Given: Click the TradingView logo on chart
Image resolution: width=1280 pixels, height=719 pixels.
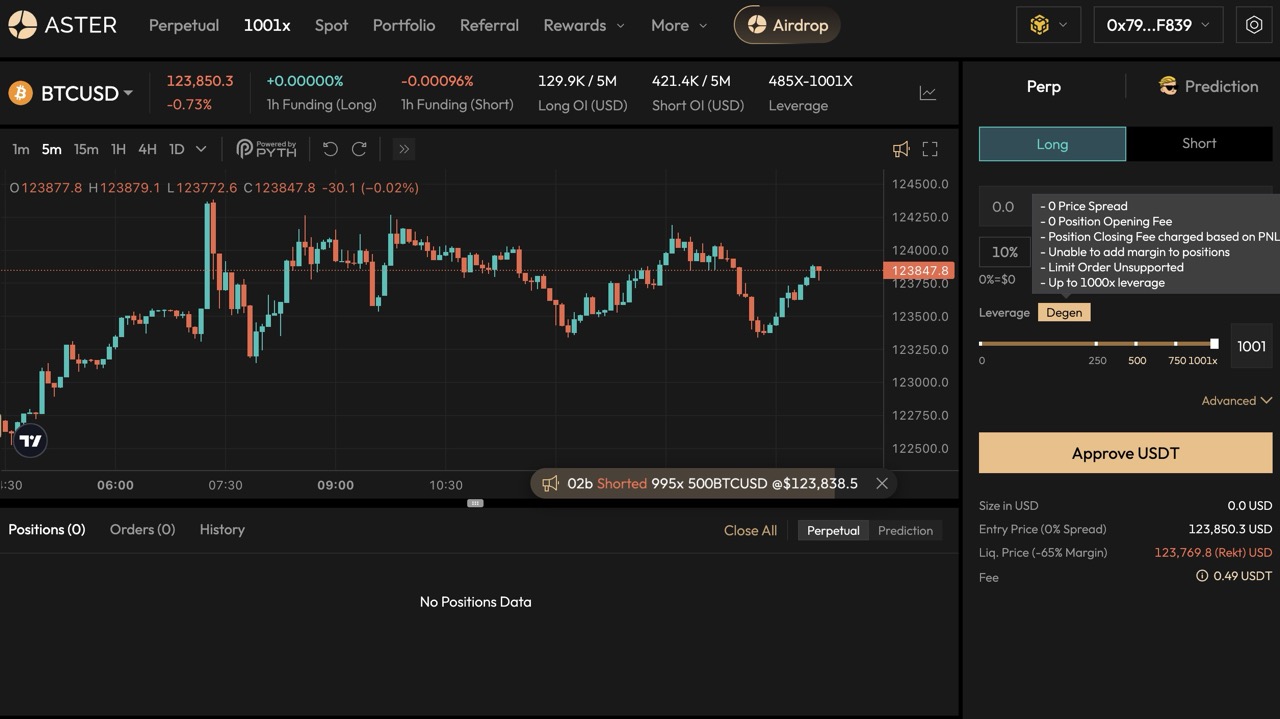Looking at the screenshot, I should pyautogui.click(x=30, y=441).
